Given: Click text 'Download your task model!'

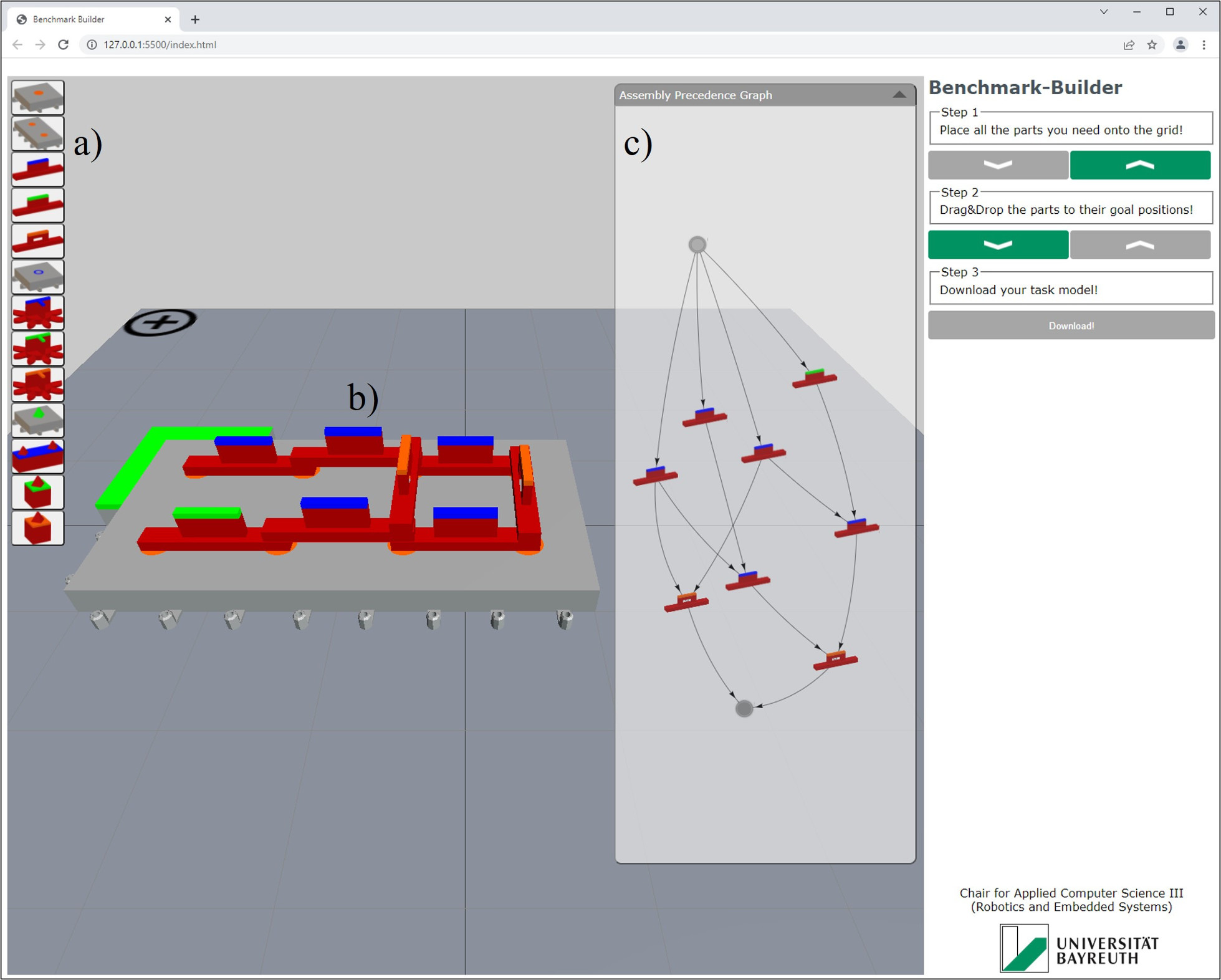Looking at the screenshot, I should (x=1018, y=290).
